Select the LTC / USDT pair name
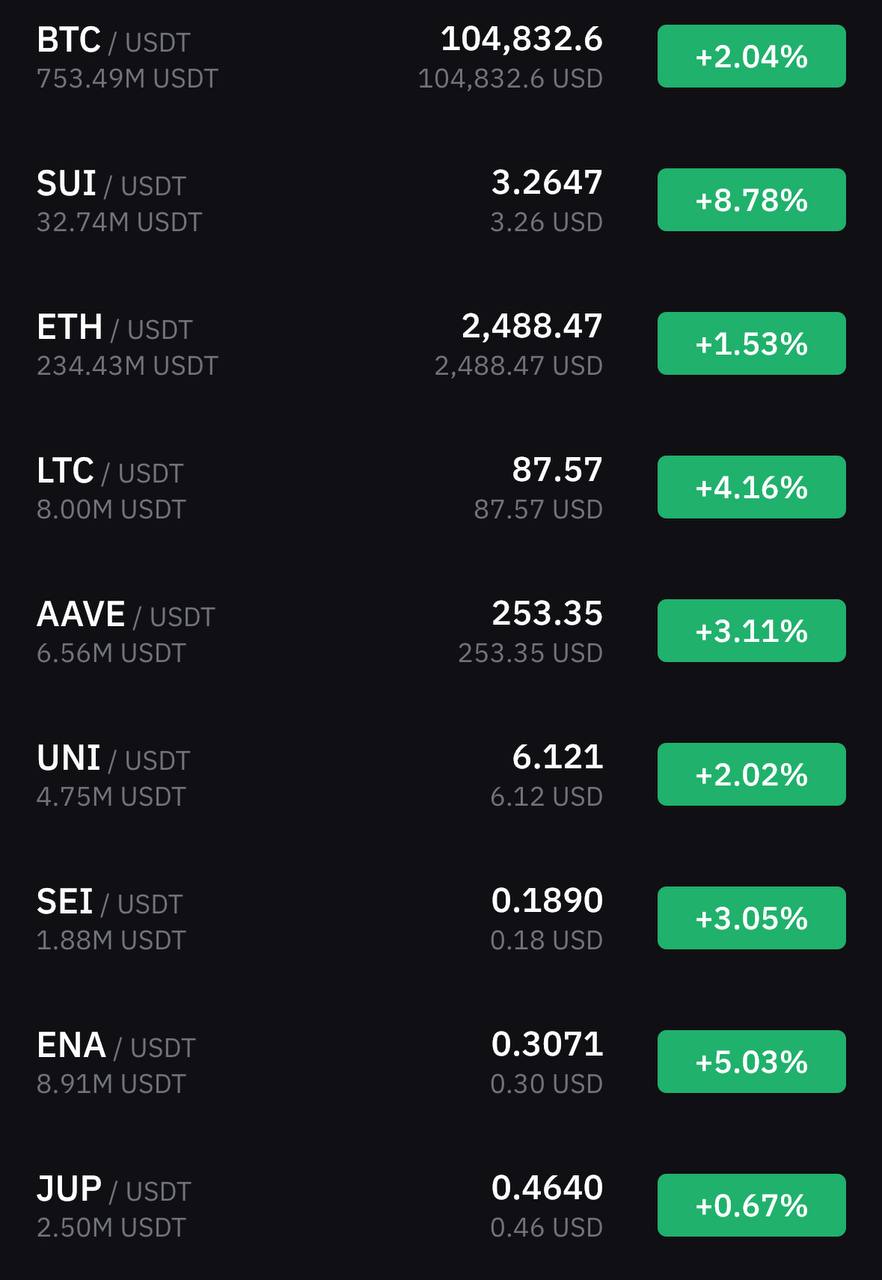 click(x=110, y=471)
